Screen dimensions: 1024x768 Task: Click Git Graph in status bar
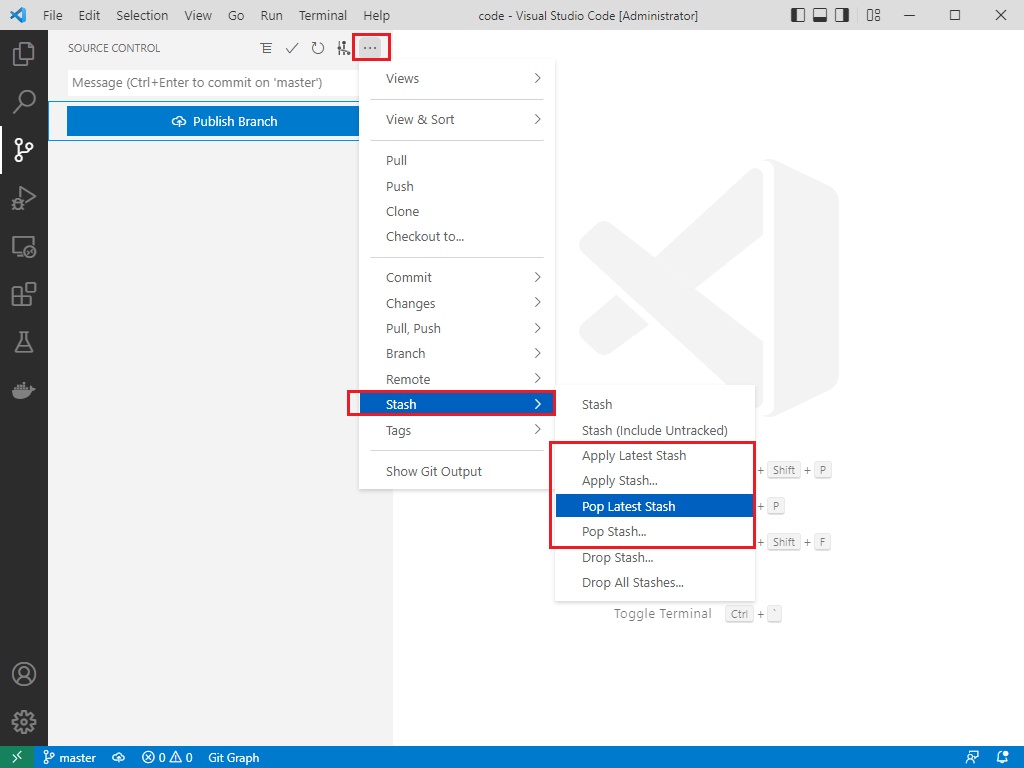[233, 758]
